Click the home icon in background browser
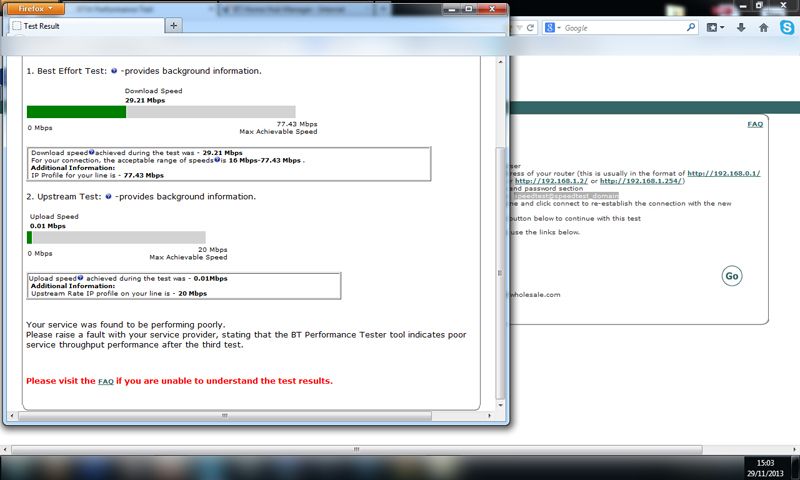The height and width of the screenshot is (480, 800). (763, 28)
